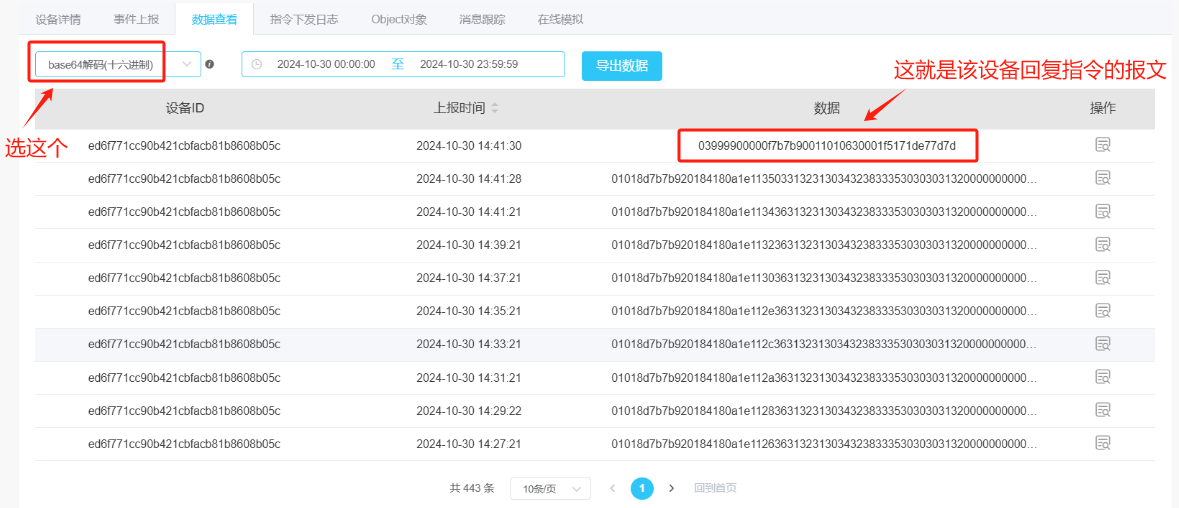This screenshot has width=1179, height=508.
Task: Click the info icon beside decode dropdown
Action: (210, 65)
